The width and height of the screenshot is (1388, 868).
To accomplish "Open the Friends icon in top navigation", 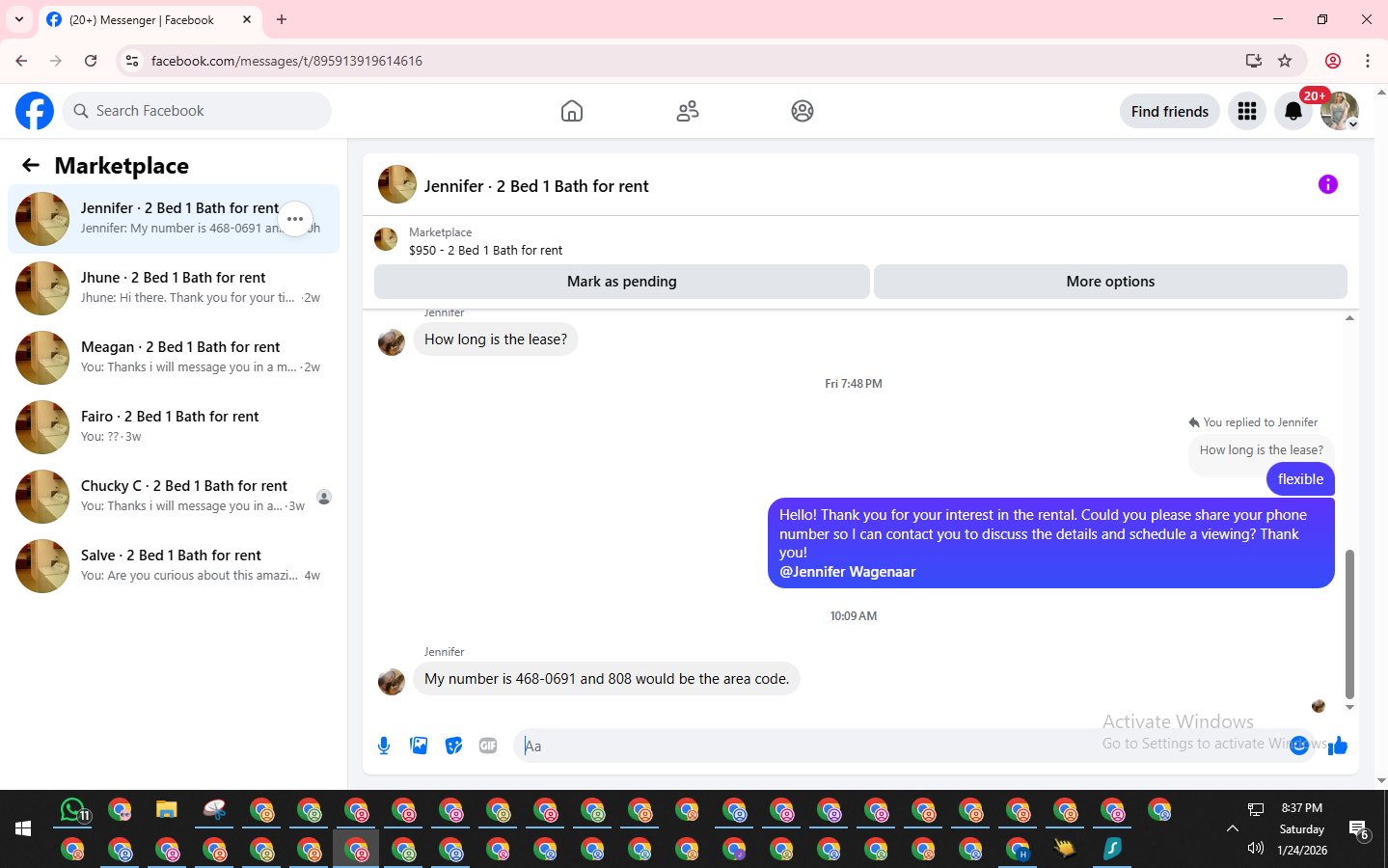I will [x=688, y=111].
